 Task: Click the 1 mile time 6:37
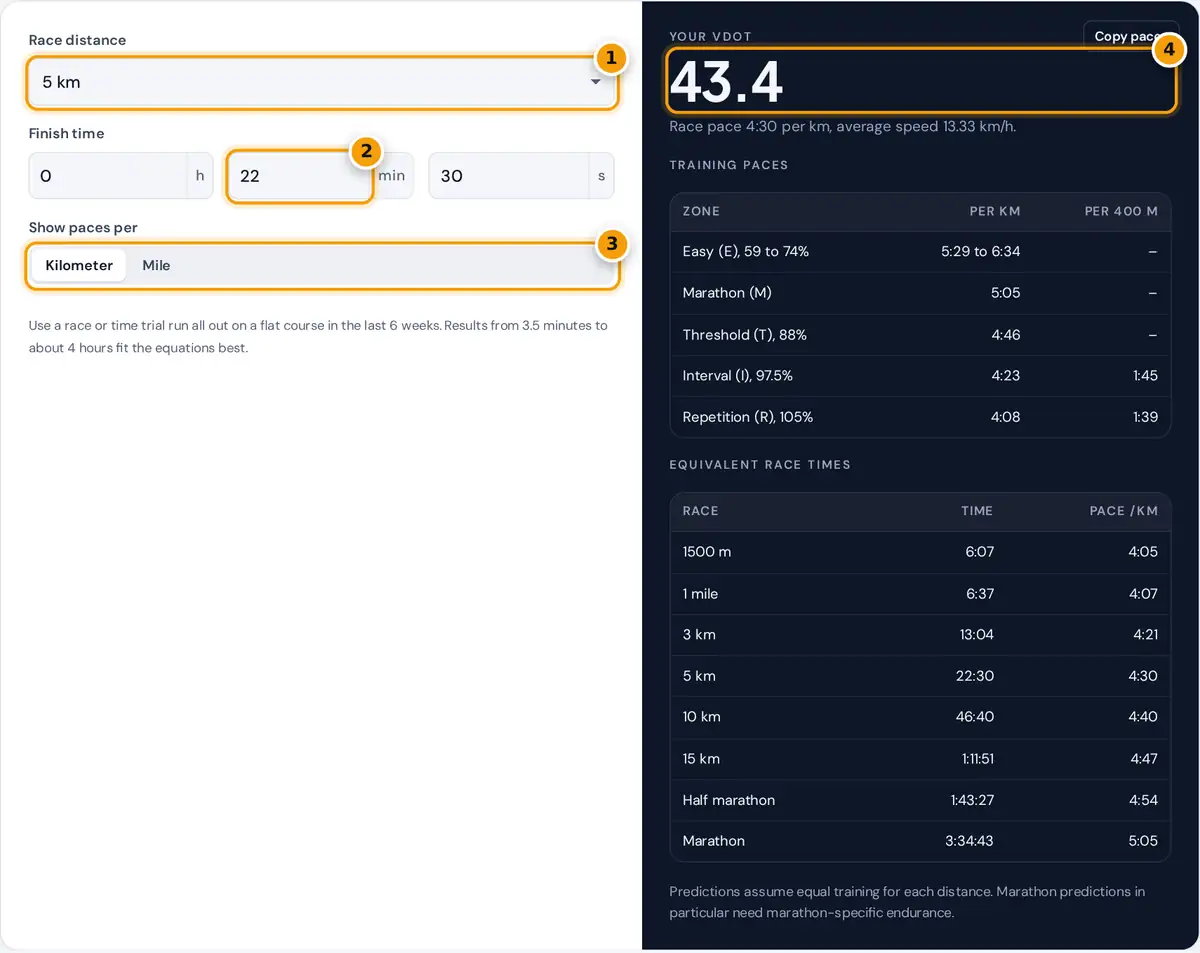[979, 594]
